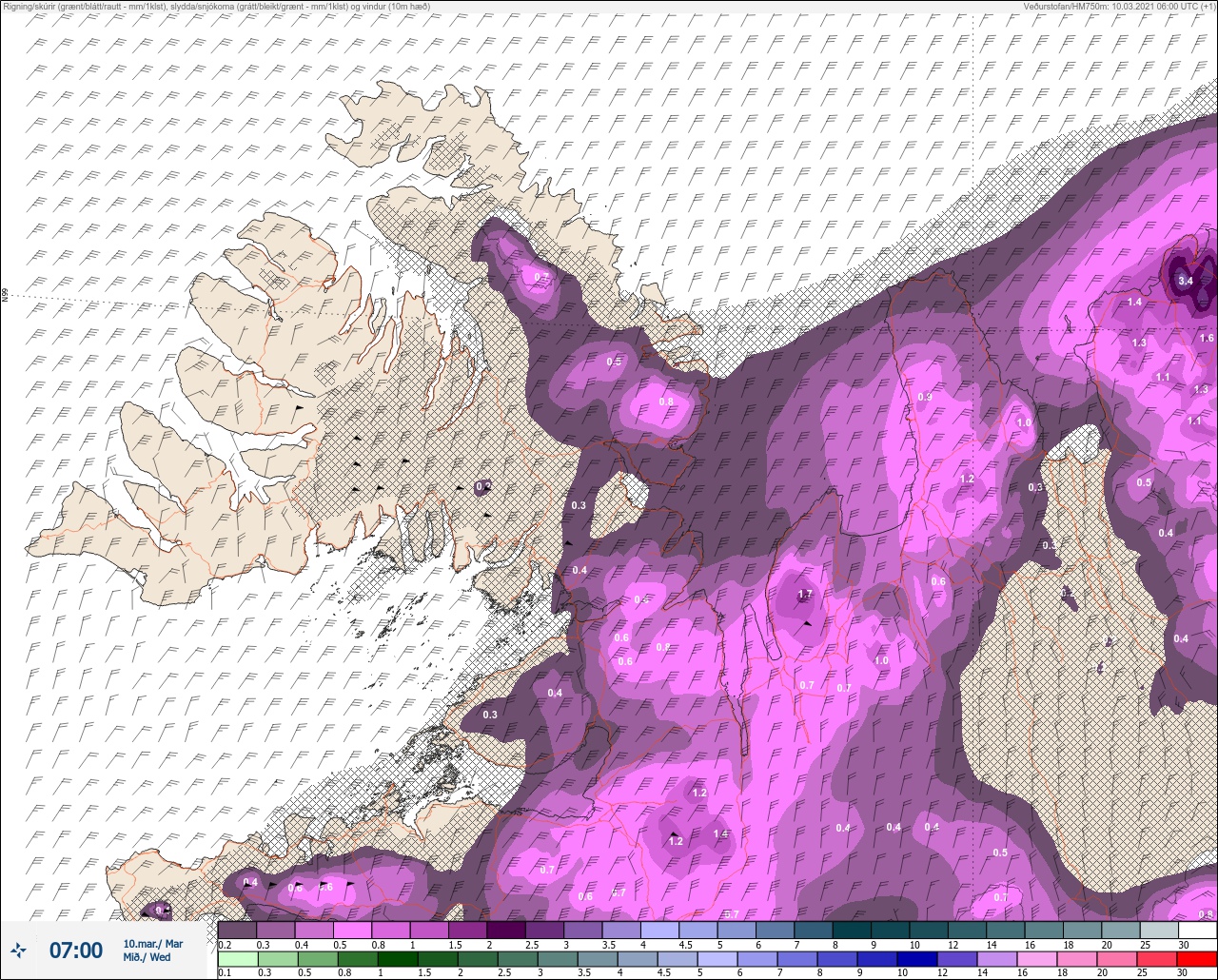Pick the upper legend pink swatch starting at 0.5
1218x980 pixels.
pos(352,930)
